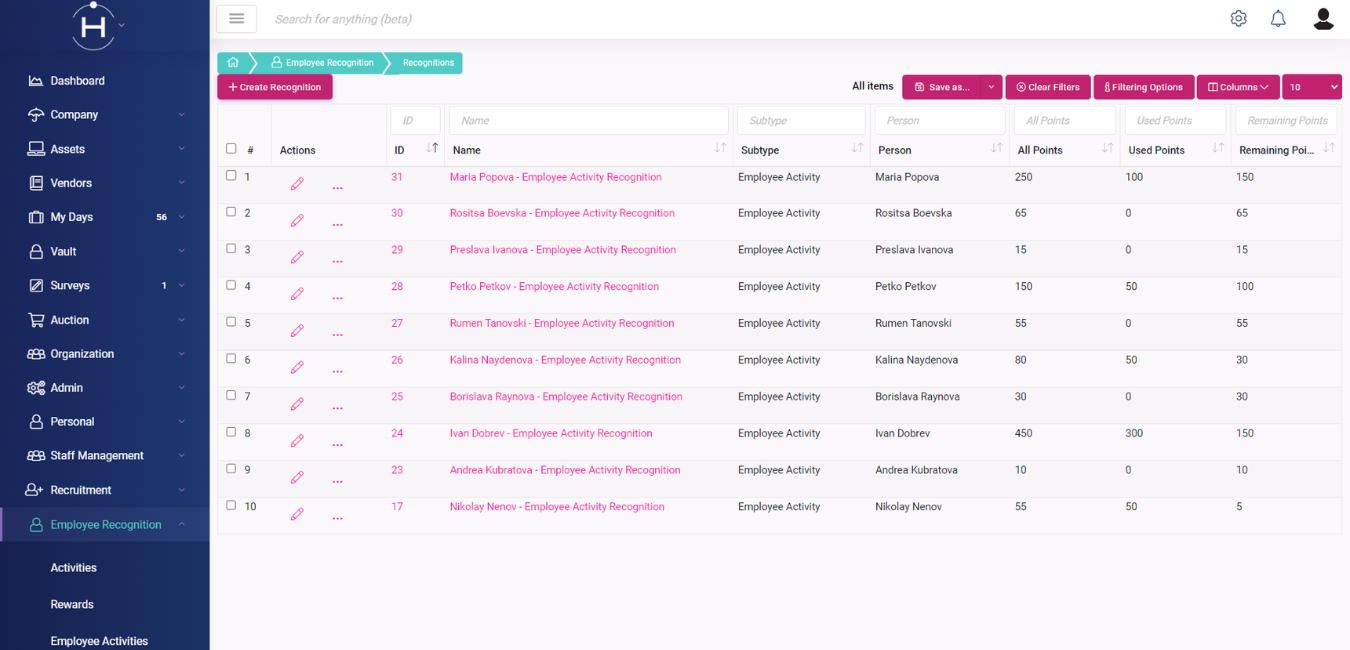1350x650 pixels.
Task: Open the notifications bell
Action: (1278, 19)
